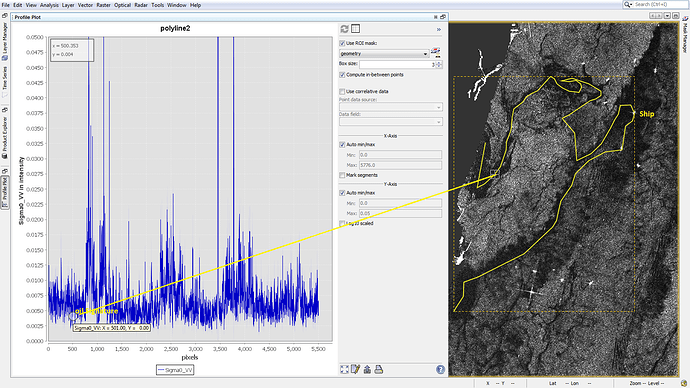Open the mask manager icon beside geometry
This screenshot has height=388, width=690.
coord(435,53)
